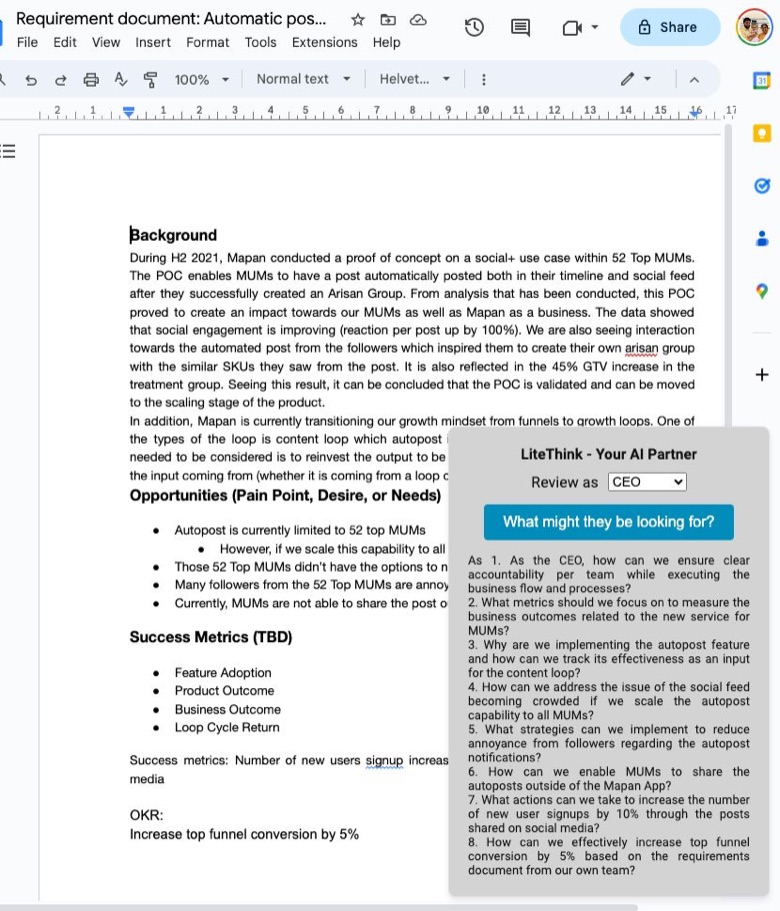Print the document with printer icon
This screenshot has height=911, width=780.
(91, 80)
